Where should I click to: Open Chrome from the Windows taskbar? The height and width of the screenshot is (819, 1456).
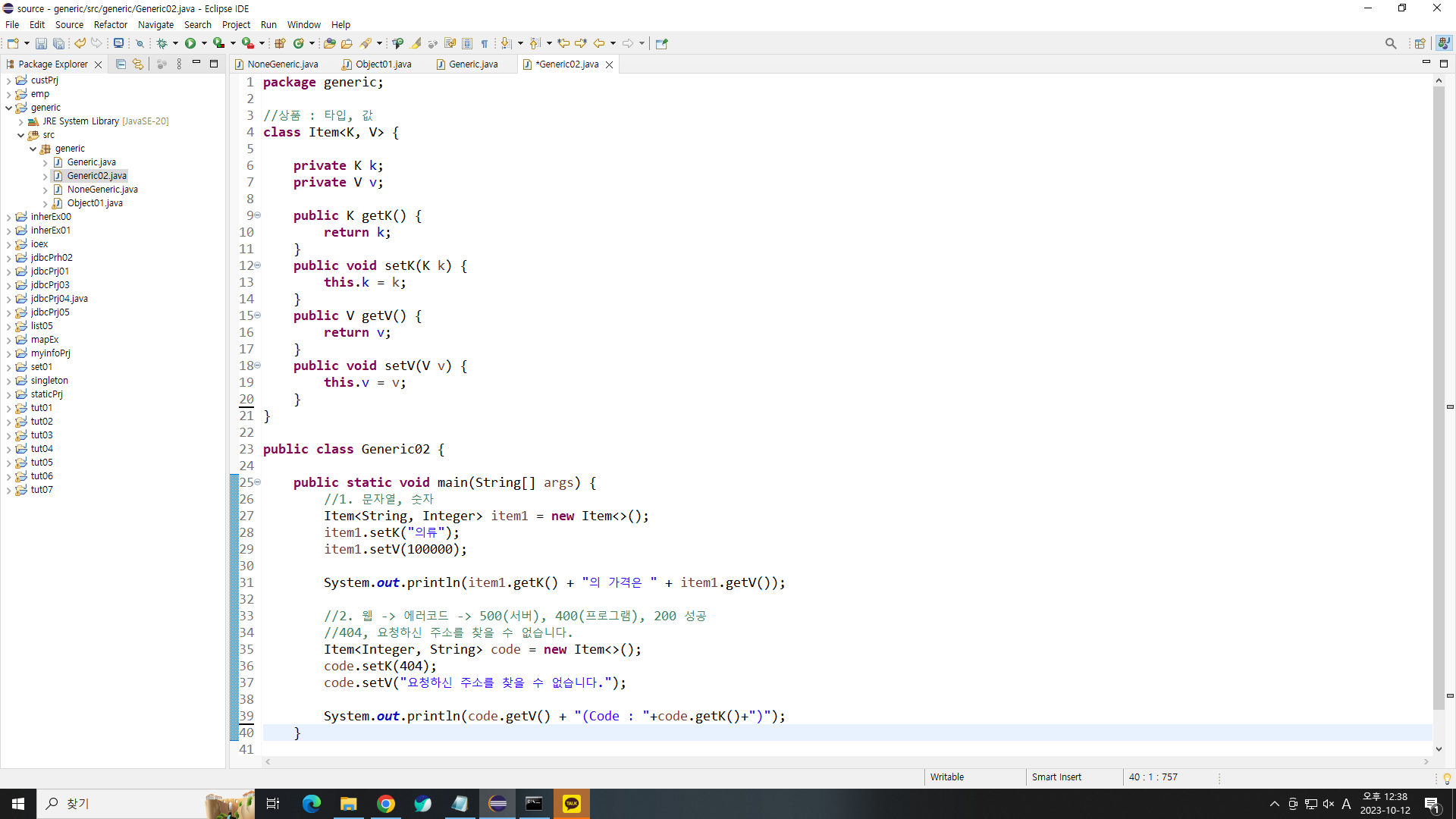click(x=386, y=804)
